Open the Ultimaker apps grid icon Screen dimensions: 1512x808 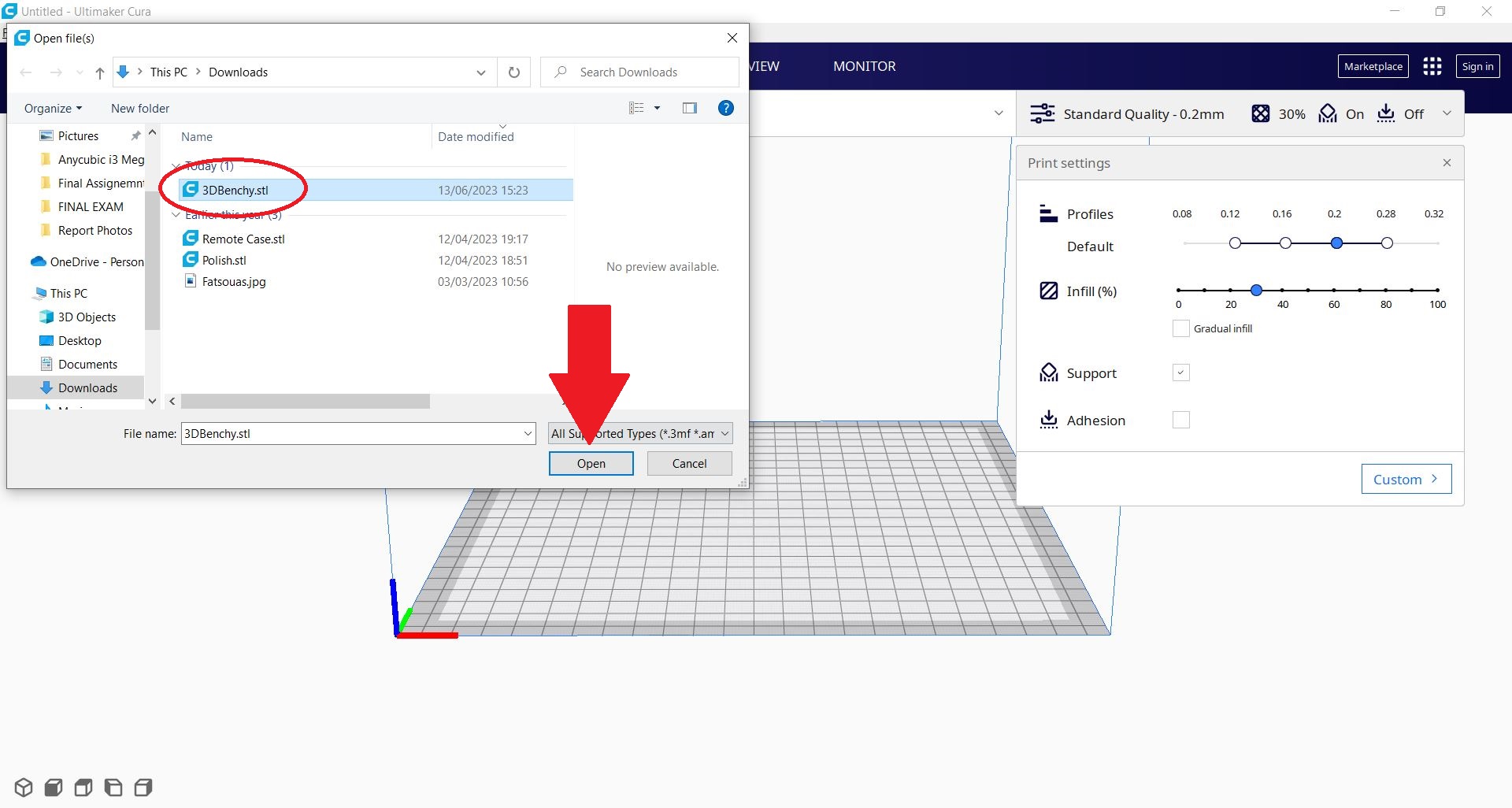coord(1432,67)
